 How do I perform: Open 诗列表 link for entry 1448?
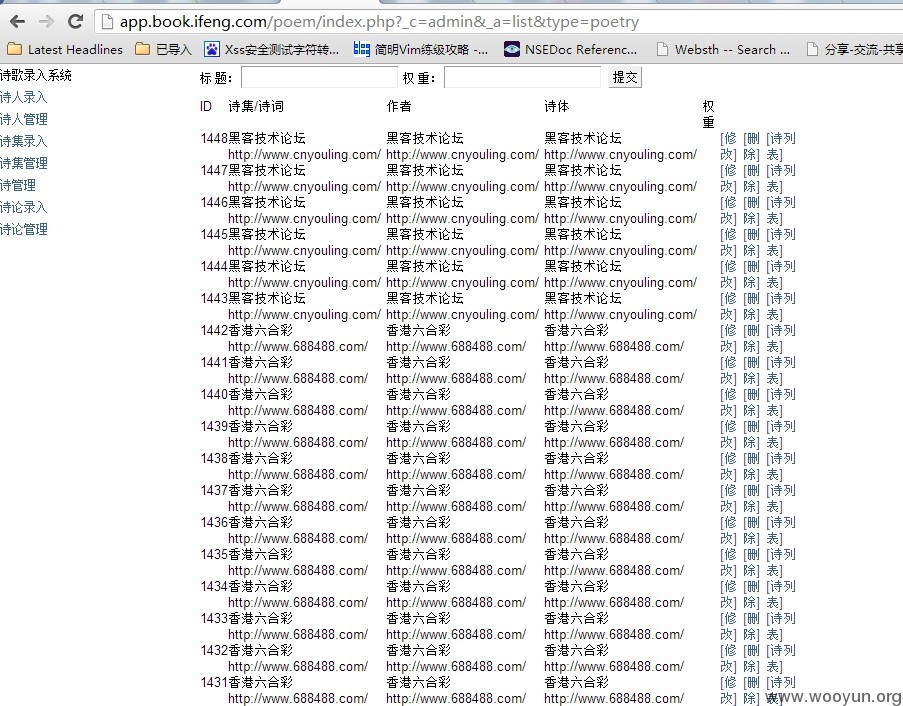781,146
